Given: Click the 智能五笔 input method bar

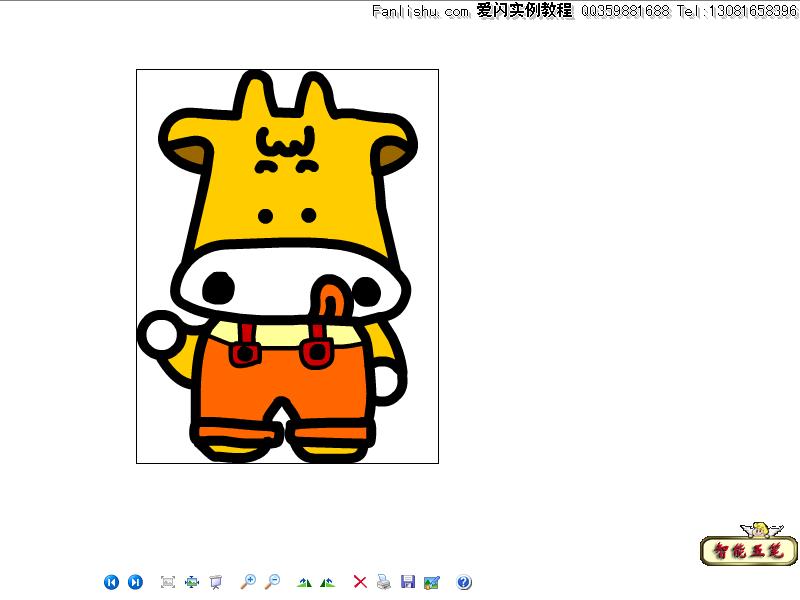Looking at the screenshot, I should pyautogui.click(x=748, y=551).
